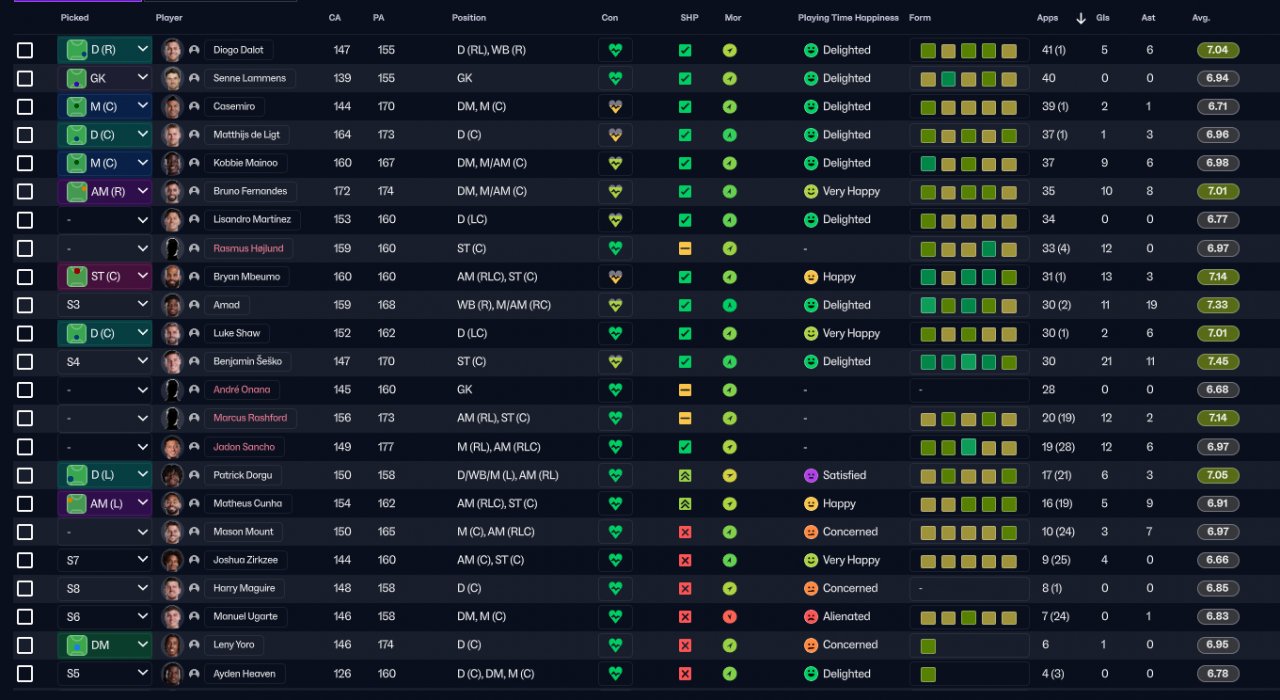
Task: Open Amad's S3 substitute dropdown
Action: (105, 305)
